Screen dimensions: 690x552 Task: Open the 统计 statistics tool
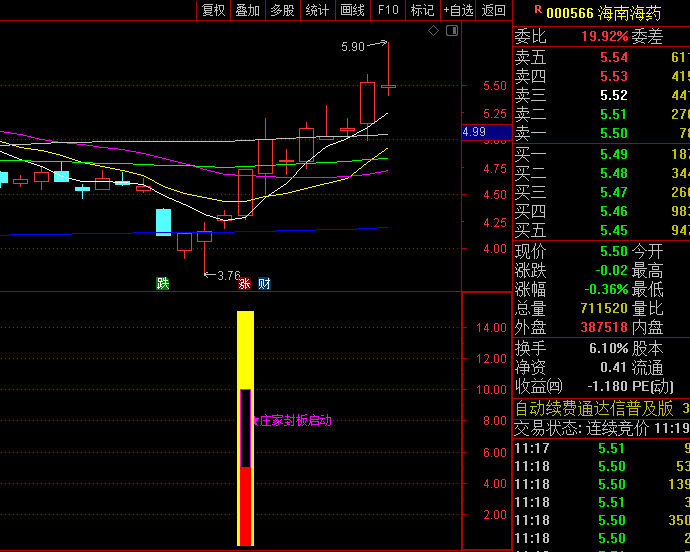pyautogui.click(x=317, y=10)
